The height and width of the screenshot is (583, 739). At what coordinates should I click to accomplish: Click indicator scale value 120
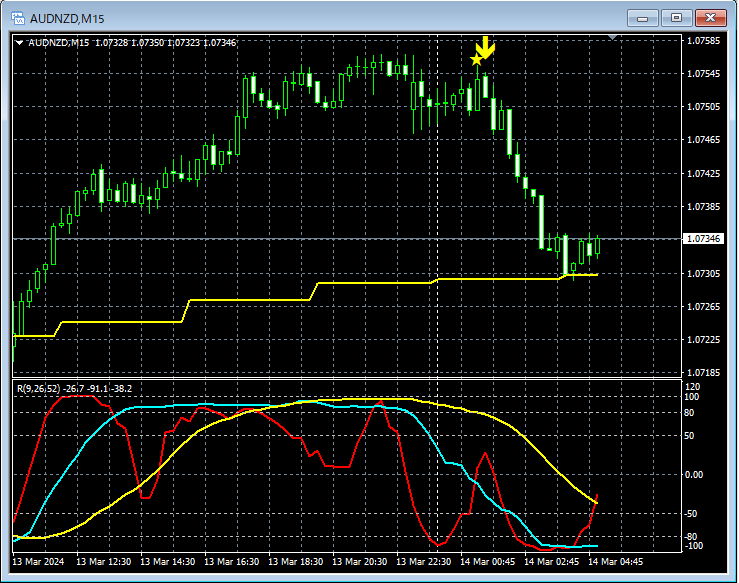click(x=693, y=386)
